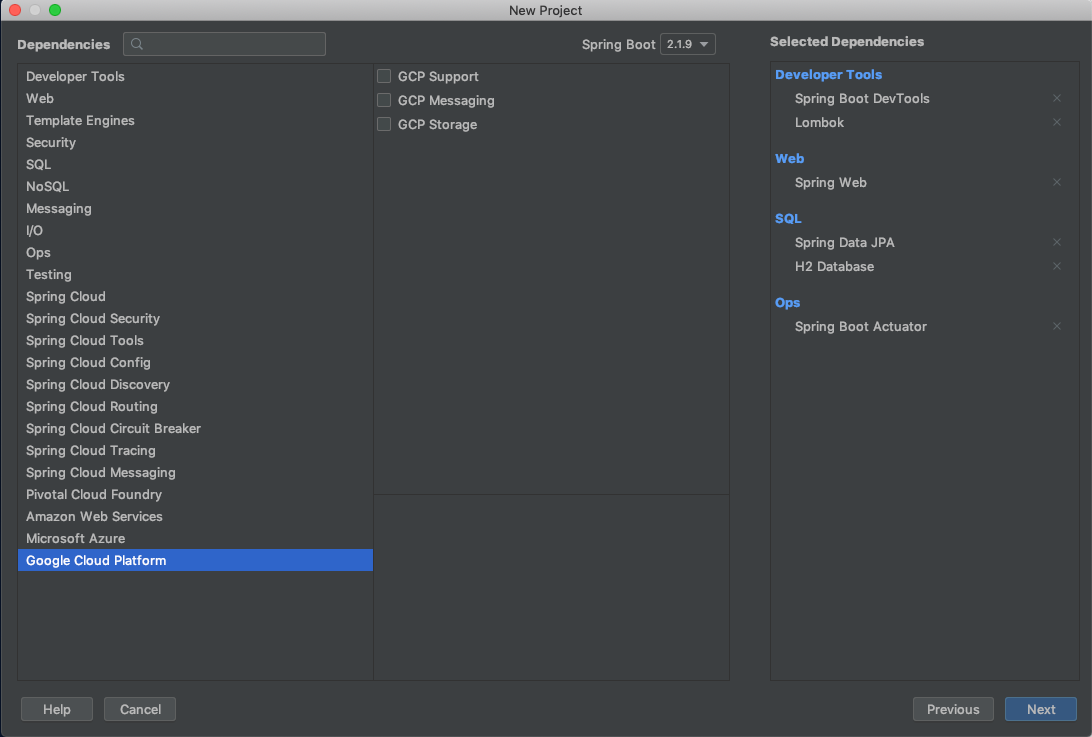
Task: Select the Web category in list
Action: [195, 98]
